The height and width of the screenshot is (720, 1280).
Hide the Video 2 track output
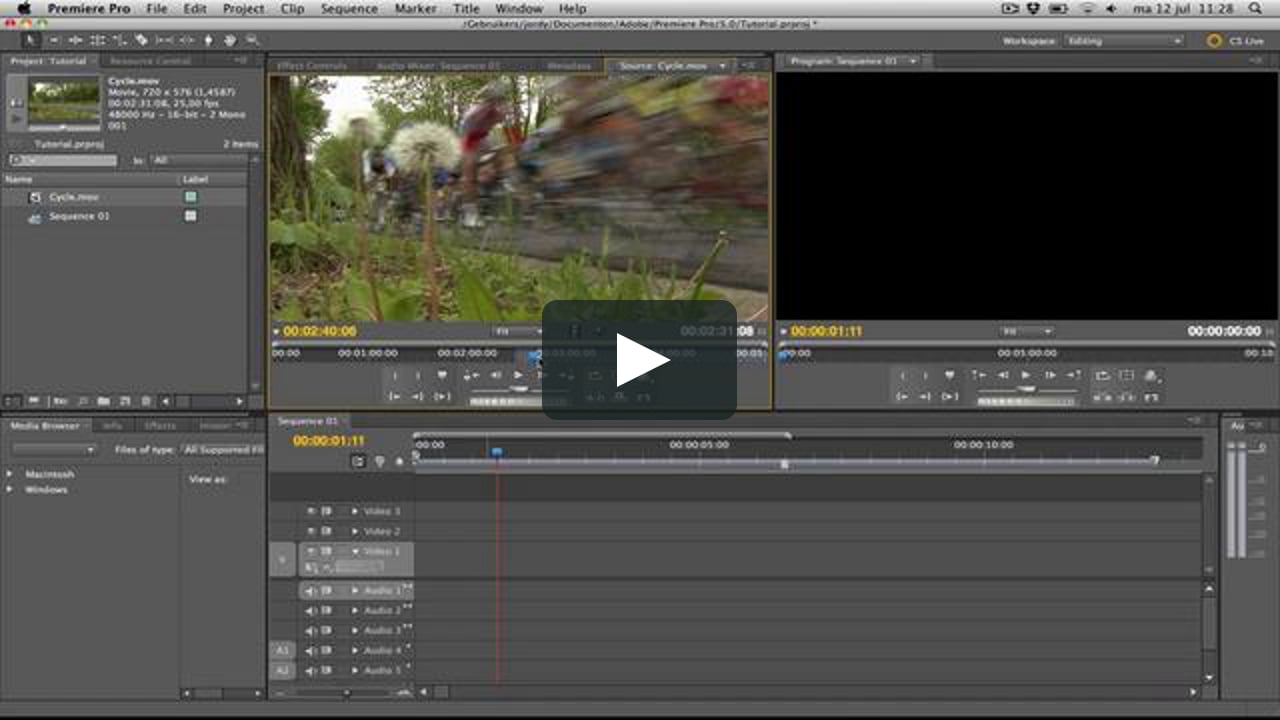coord(311,531)
